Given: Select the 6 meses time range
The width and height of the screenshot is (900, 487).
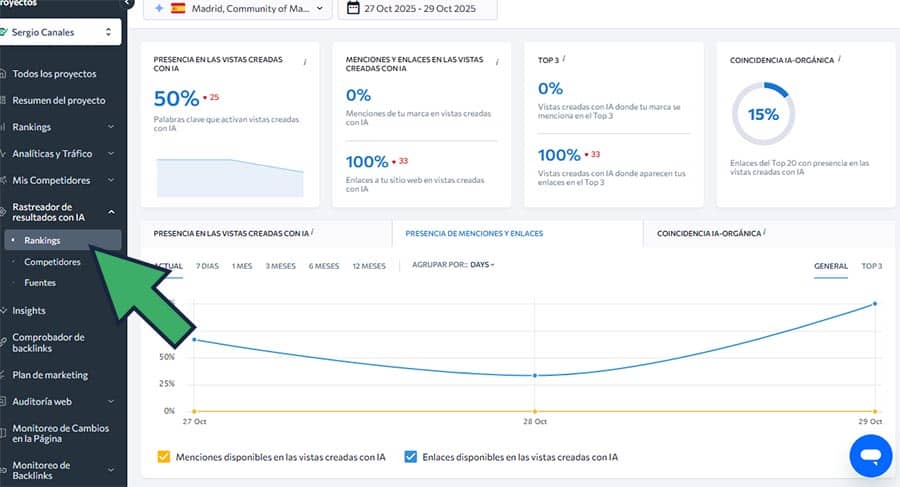Looking at the screenshot, I should [x=324, y=266].
